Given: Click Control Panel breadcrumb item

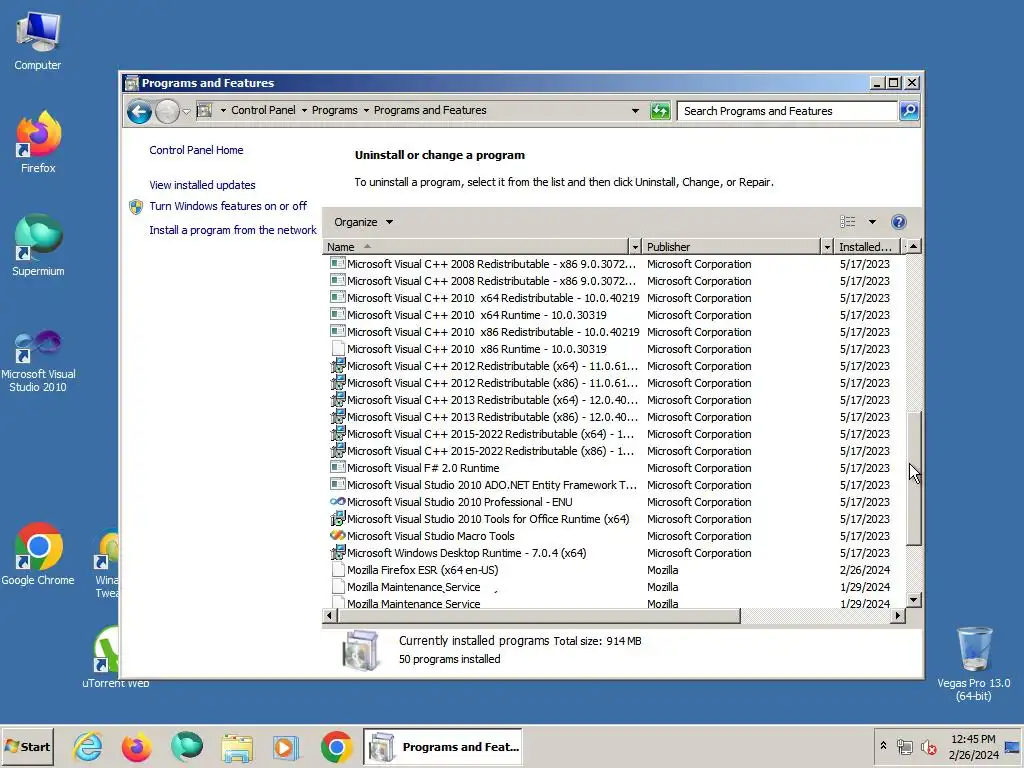Looking at the screenshot, I should click(263, 110).
